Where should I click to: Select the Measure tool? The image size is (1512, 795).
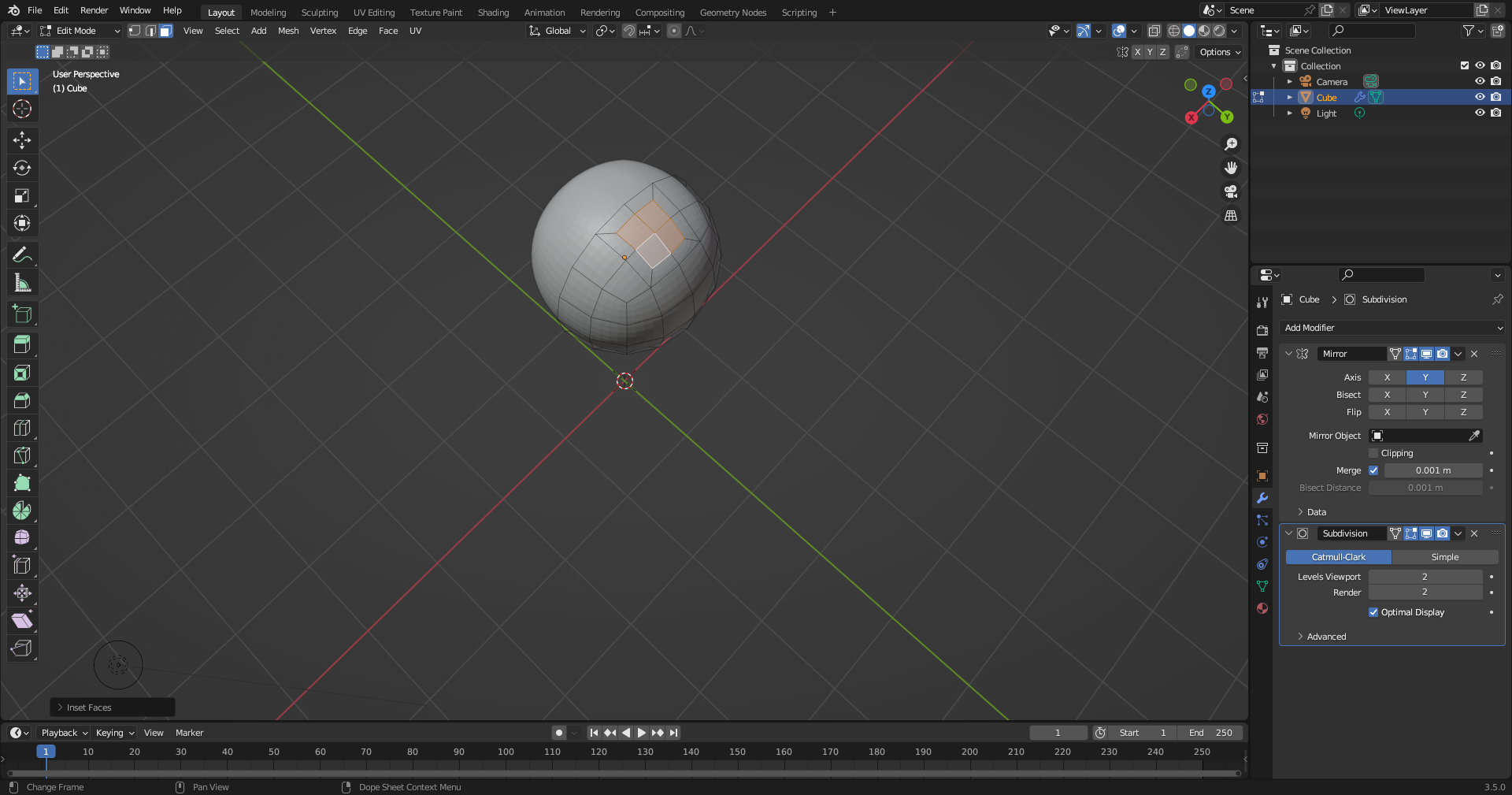pyautogui.click(x=22, y=282)
